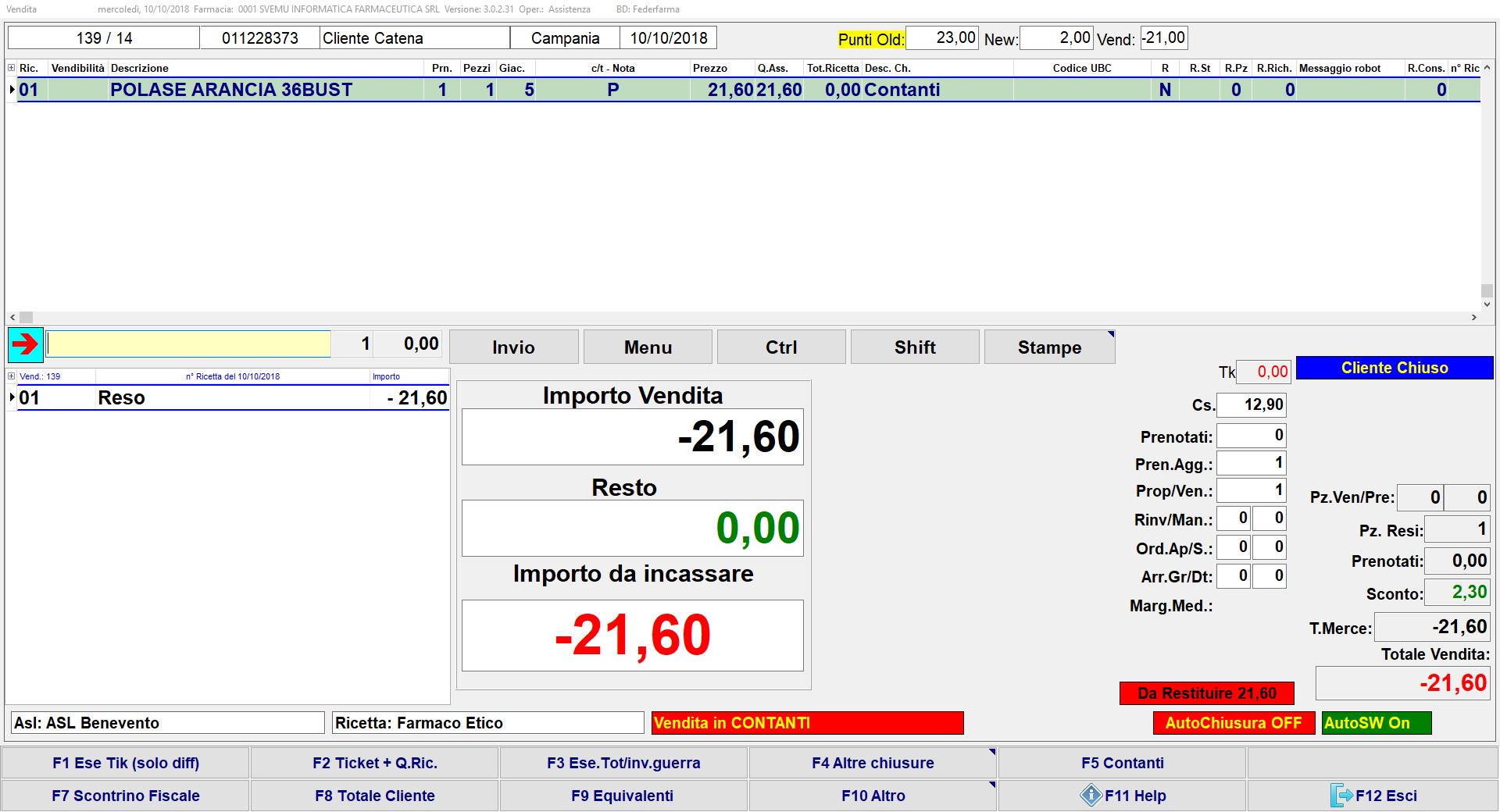Toggle the AutoChiusura OFF indicator
This screenshot has height=812, width=1500.
pos(1233,723)
